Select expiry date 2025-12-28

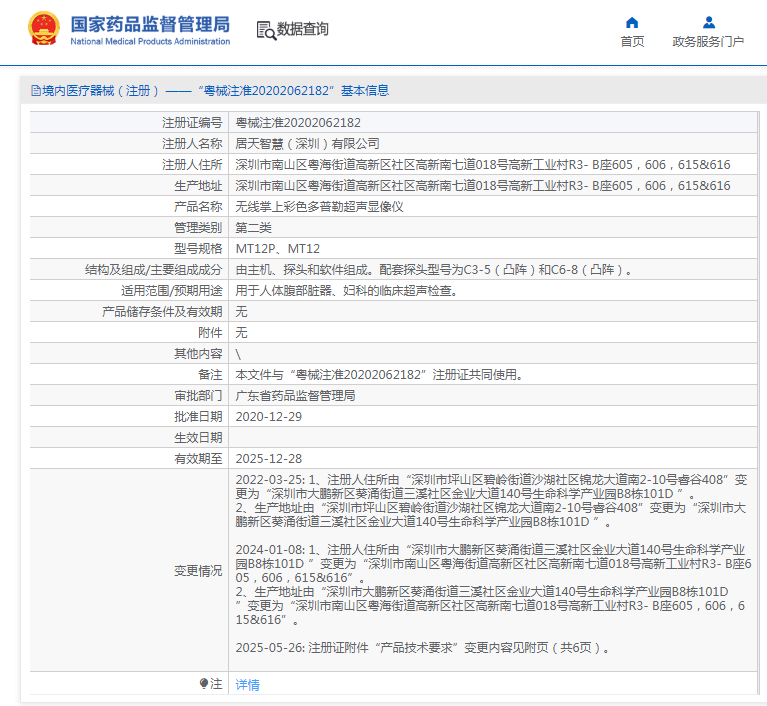click(269, 458)
